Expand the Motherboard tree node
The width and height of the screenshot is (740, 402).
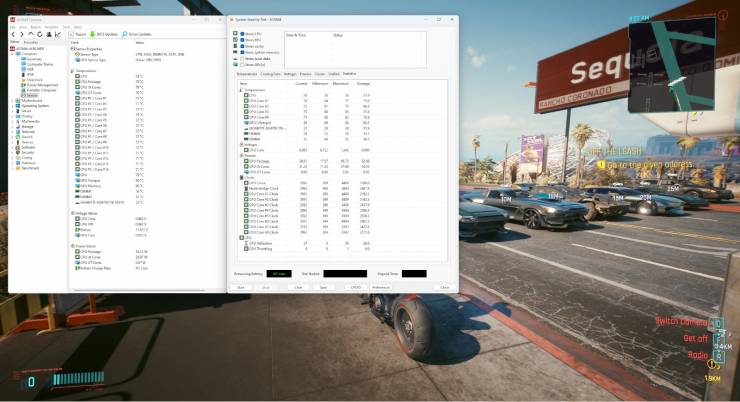12,100
